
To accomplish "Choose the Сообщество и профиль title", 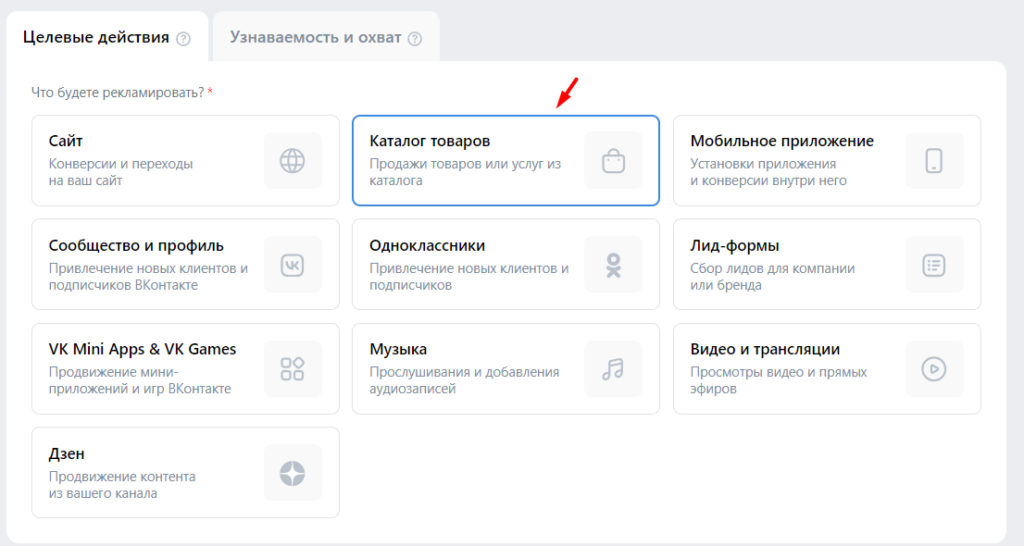I will coord(136,246).
